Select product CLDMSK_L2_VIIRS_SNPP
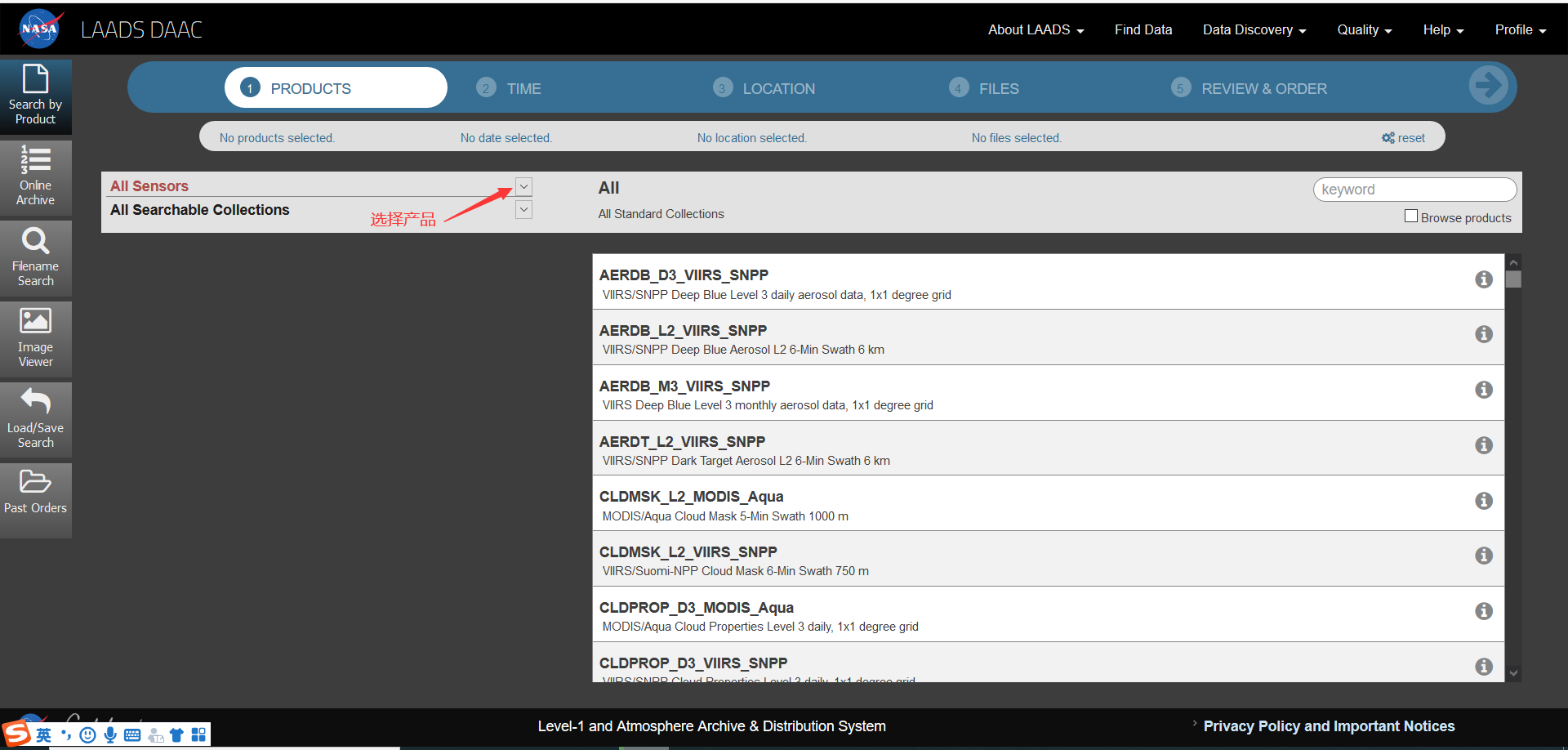1568x750 pixels. pos(1049,559)
